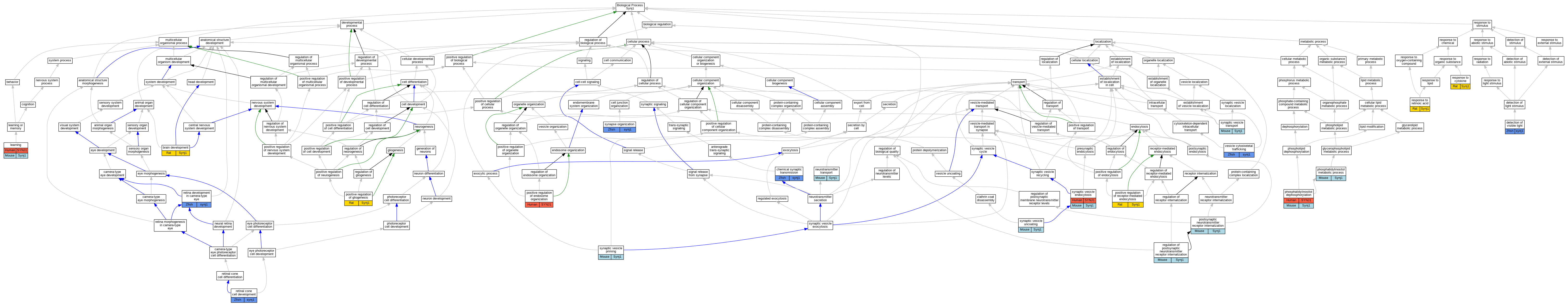Select the 'receptor internalization' node

(1200, 174)
